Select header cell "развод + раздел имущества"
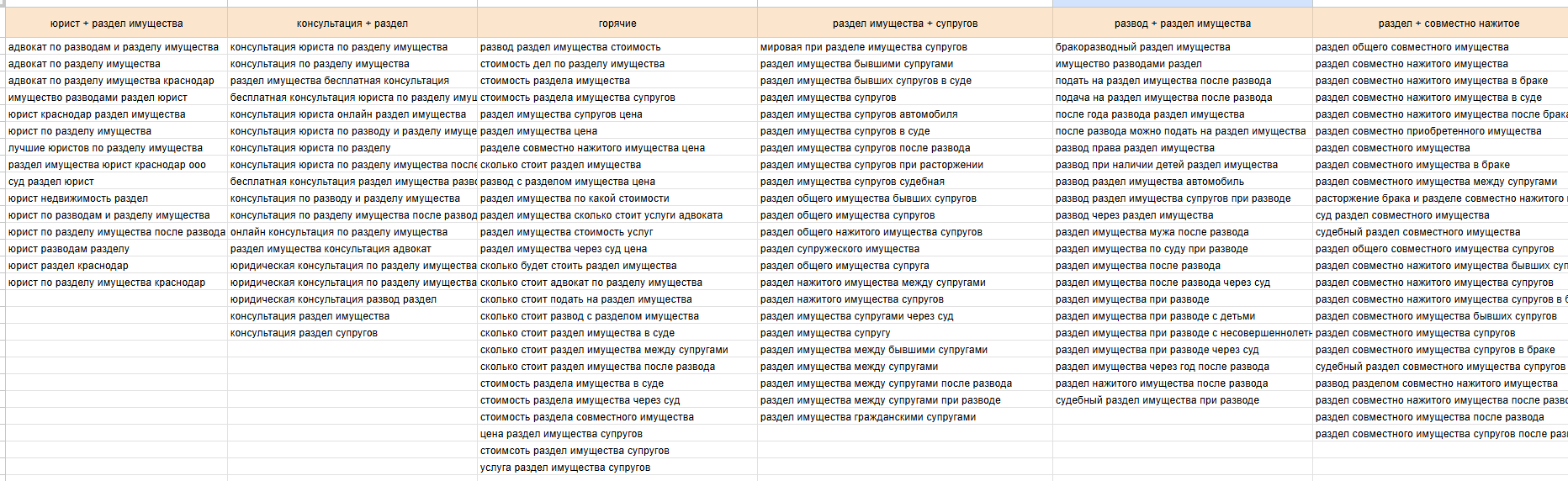Viewport: 1568px width, 481px height. [x=1183, y=24]
